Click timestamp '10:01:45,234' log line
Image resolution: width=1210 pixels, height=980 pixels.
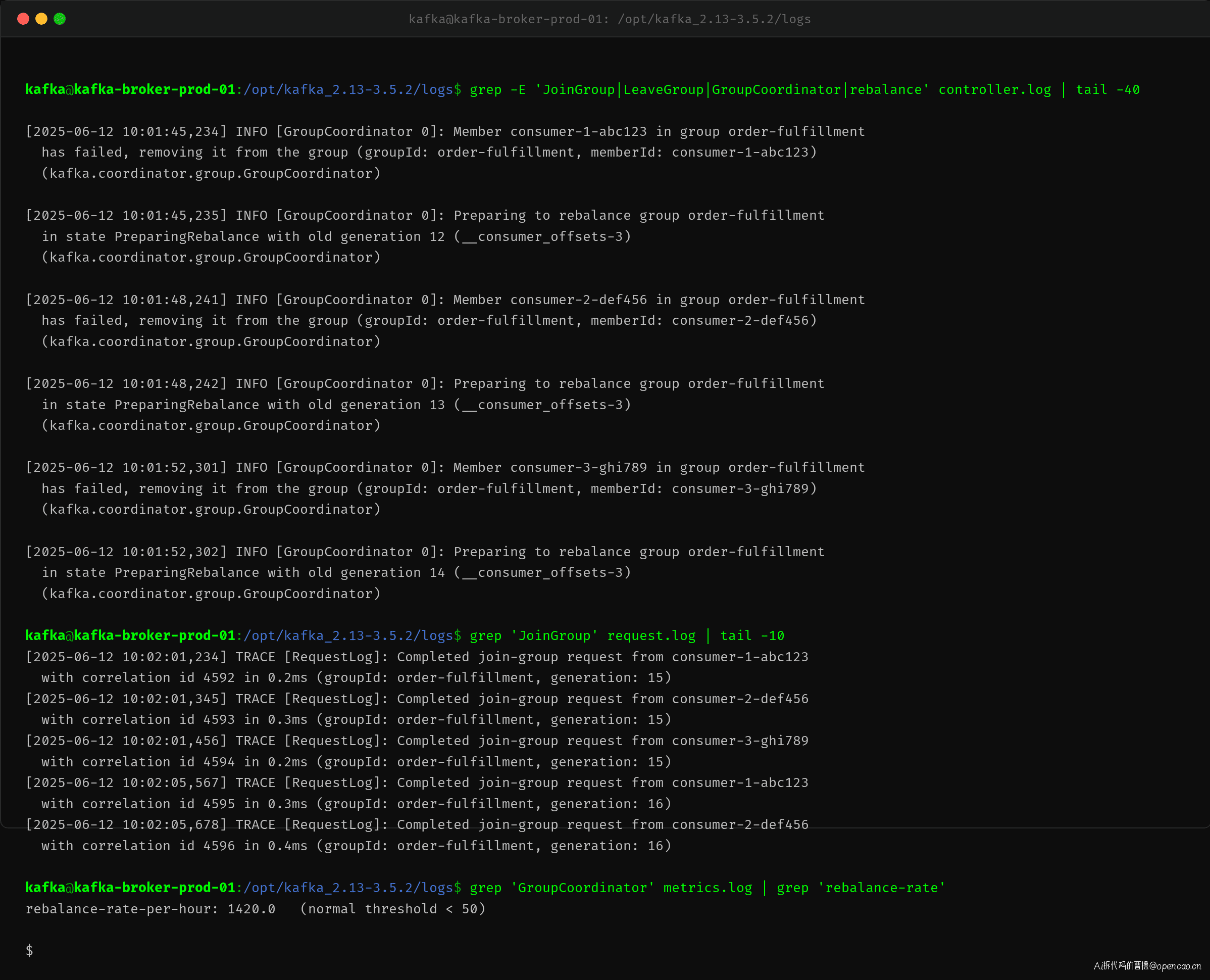[x=445, y=131]
